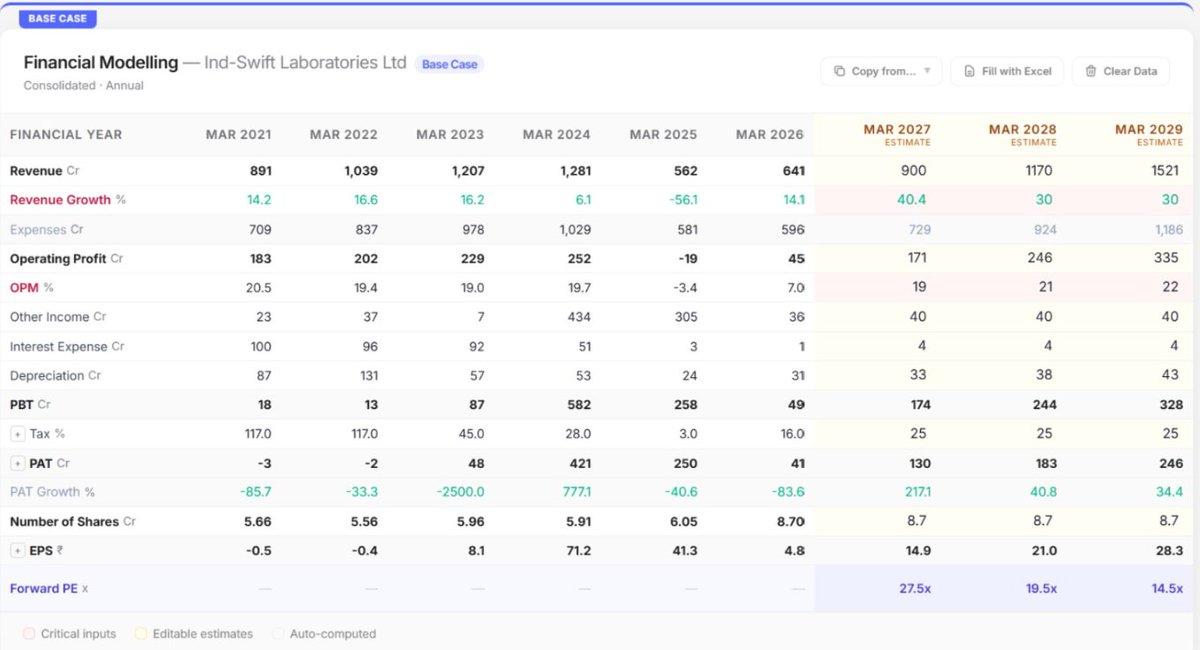1200x650 pixels.
Task: Expand the PAT Cr row
Action: (18, 464)
